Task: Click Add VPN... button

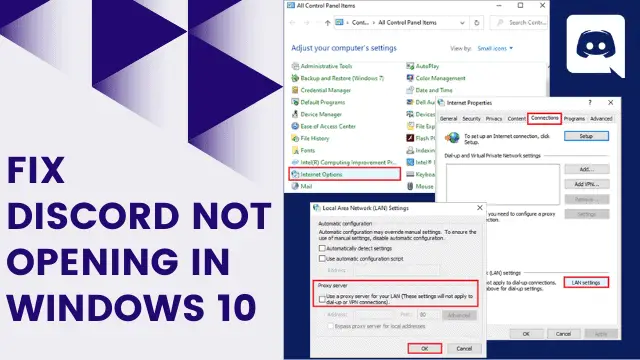Action: tap(587, 184)
